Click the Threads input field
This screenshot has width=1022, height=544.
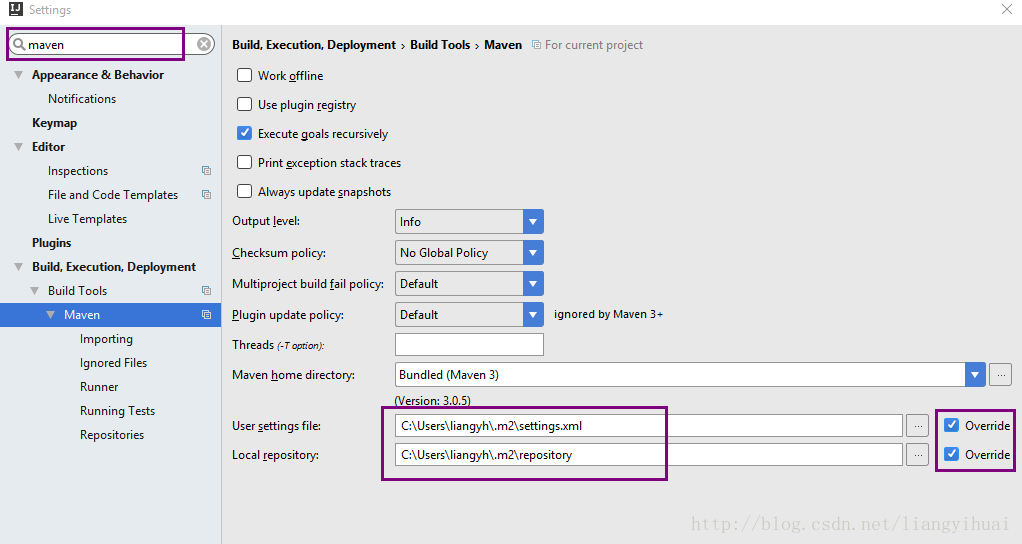point(469,345)
